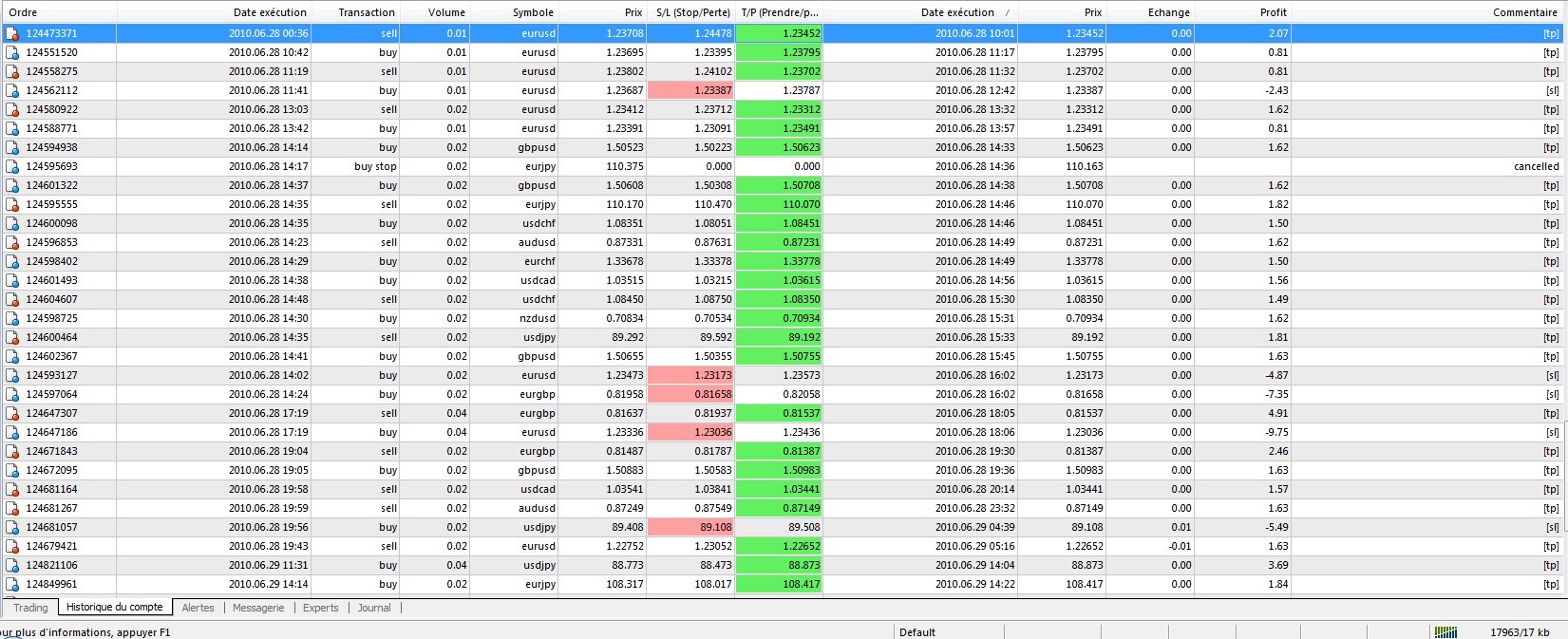Click the Commentaire column header
This screenshot has width=1568, height=639.
pos(1524,12)
